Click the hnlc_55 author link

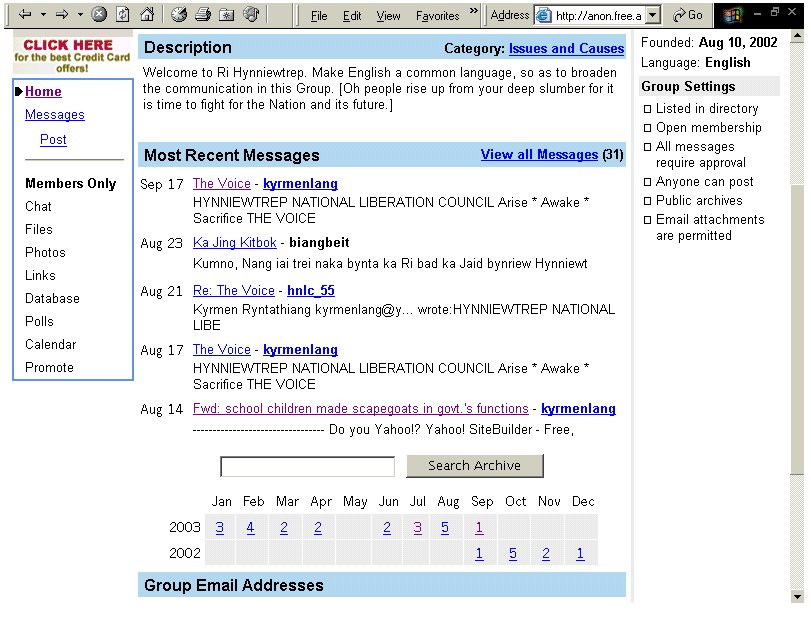coord(311,291)
